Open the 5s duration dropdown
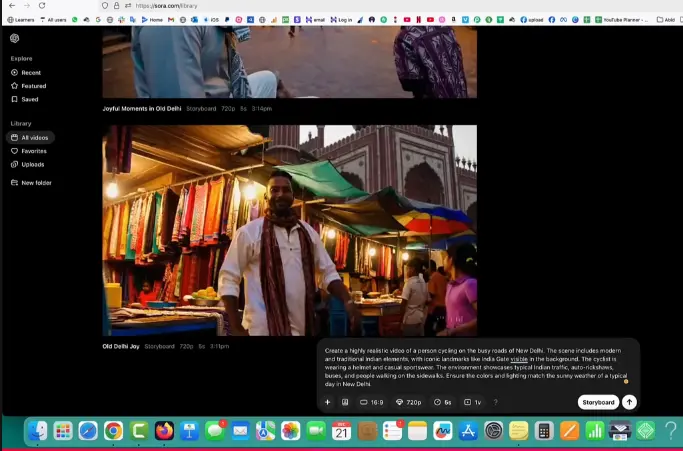Screen dimensions: 683x451 443,402
